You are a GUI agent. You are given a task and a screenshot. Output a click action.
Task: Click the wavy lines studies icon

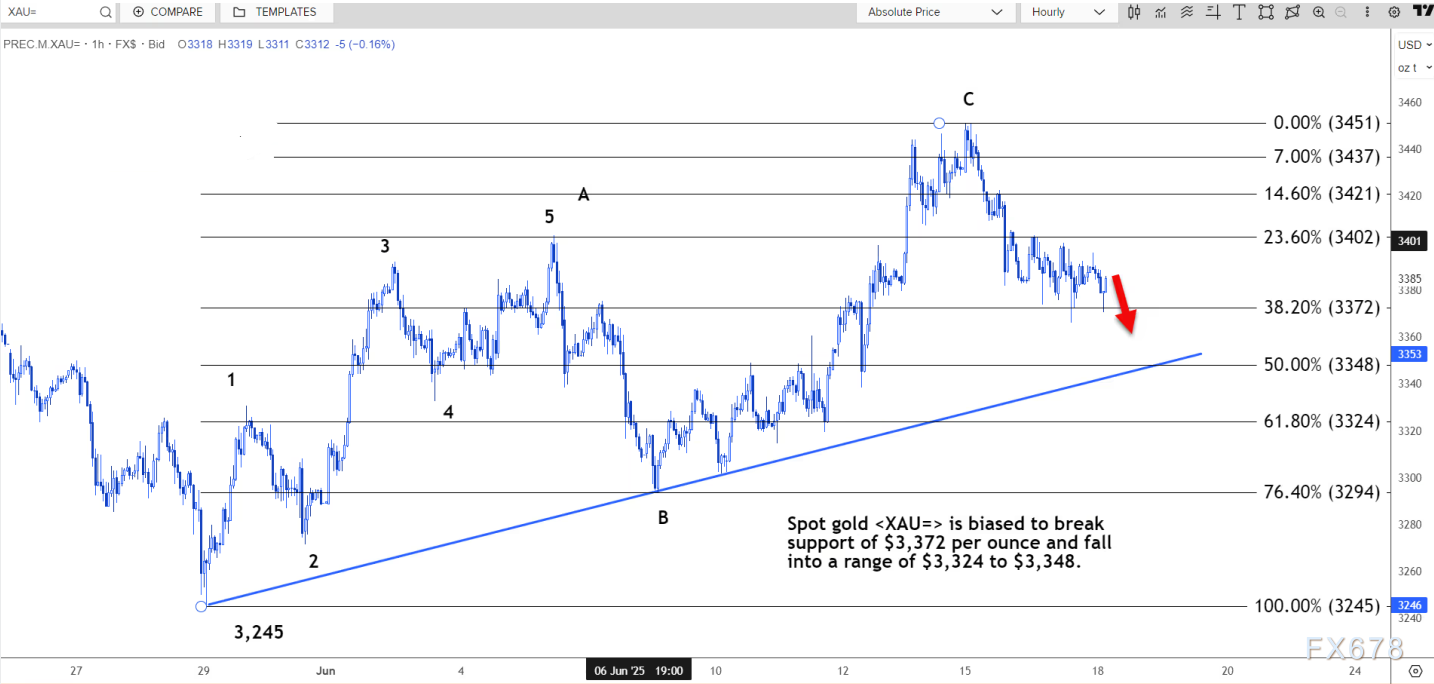[x=1187, y=12]
